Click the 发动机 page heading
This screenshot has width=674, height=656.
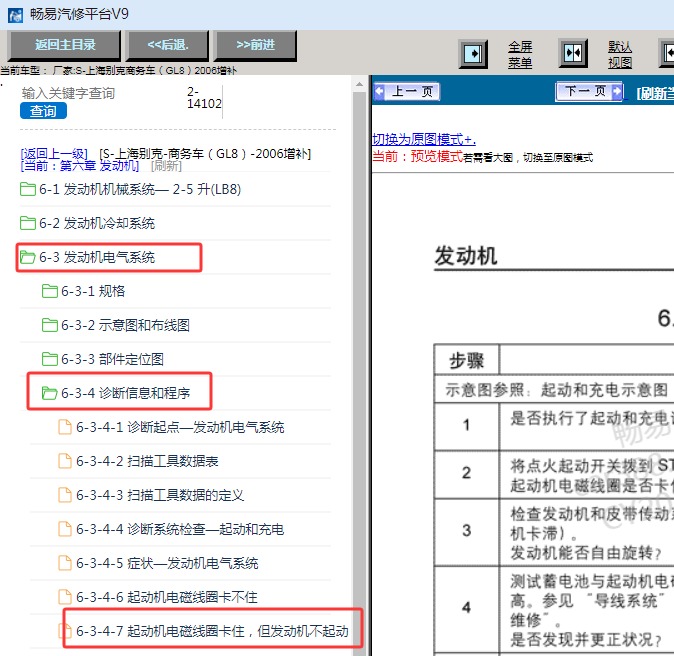pos(466,256)
